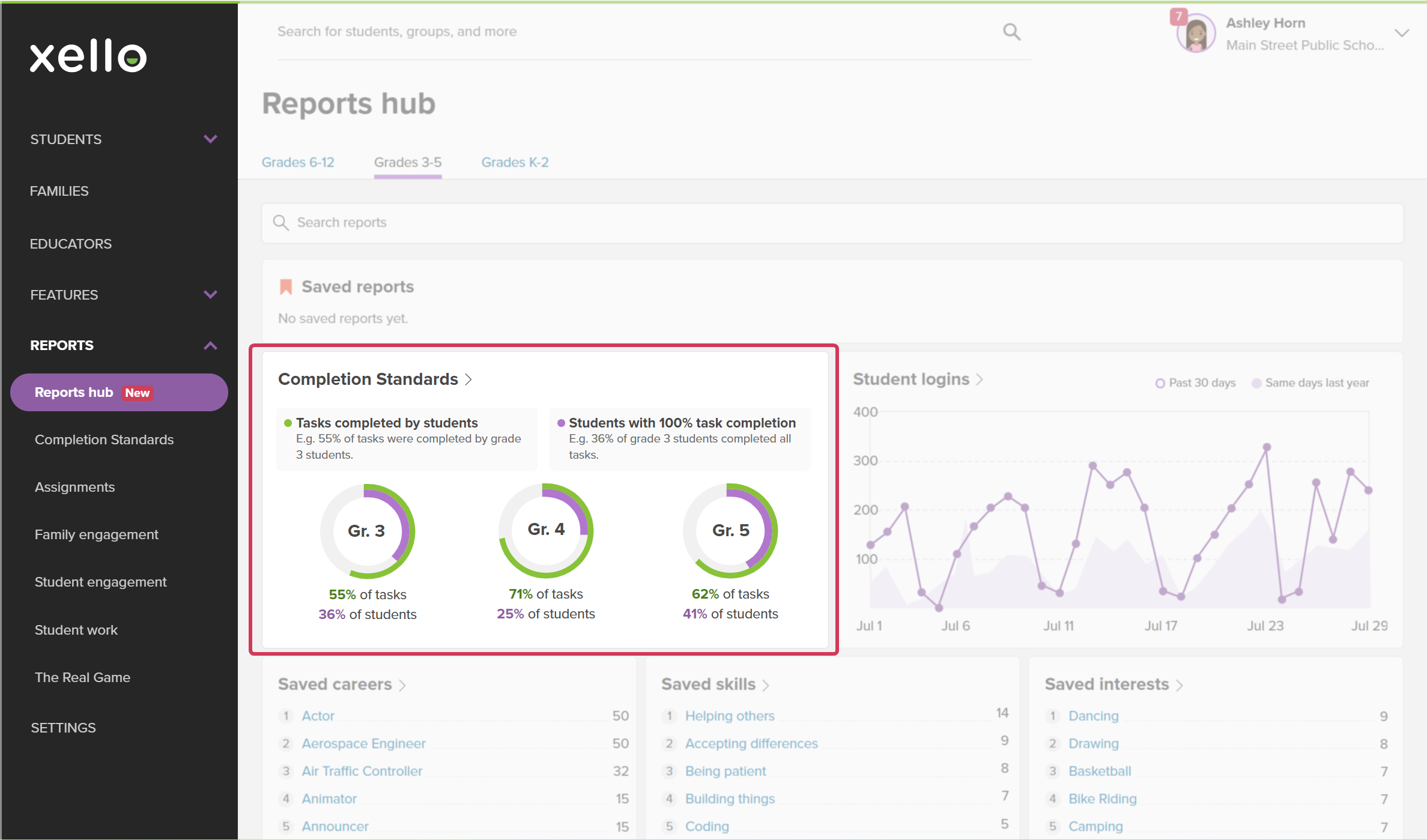Click the Gr. 4 completion donut chart
Viewport: 1427px width, 840px height.
click(546, 530)
